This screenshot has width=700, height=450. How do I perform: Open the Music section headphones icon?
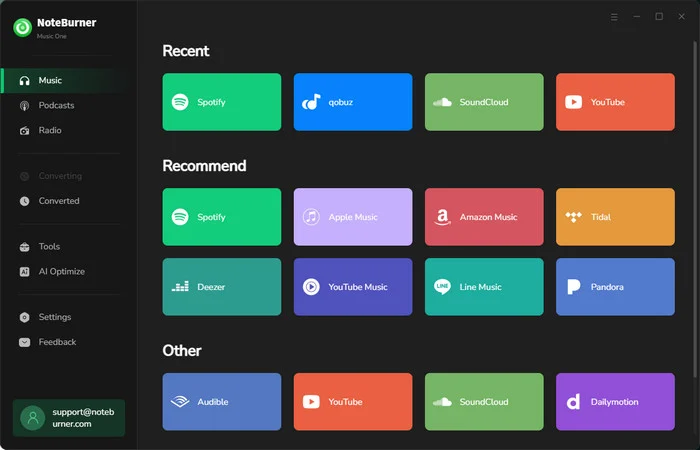tap(25, 81)
